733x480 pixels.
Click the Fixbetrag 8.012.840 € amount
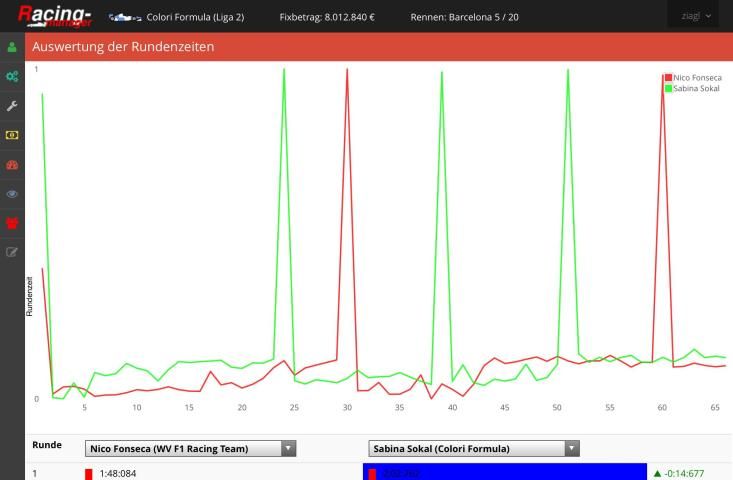pos(327,17)
